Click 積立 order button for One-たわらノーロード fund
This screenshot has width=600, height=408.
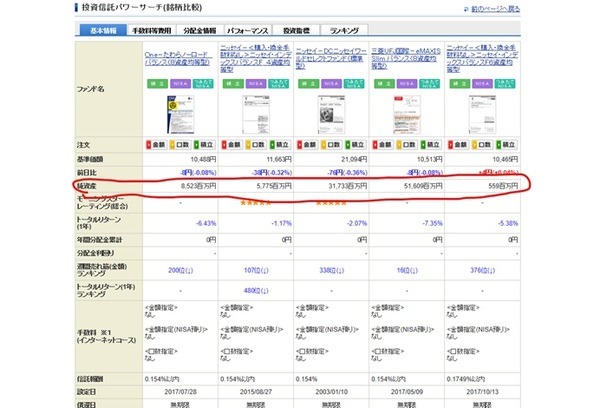click(x=204, y=145)
